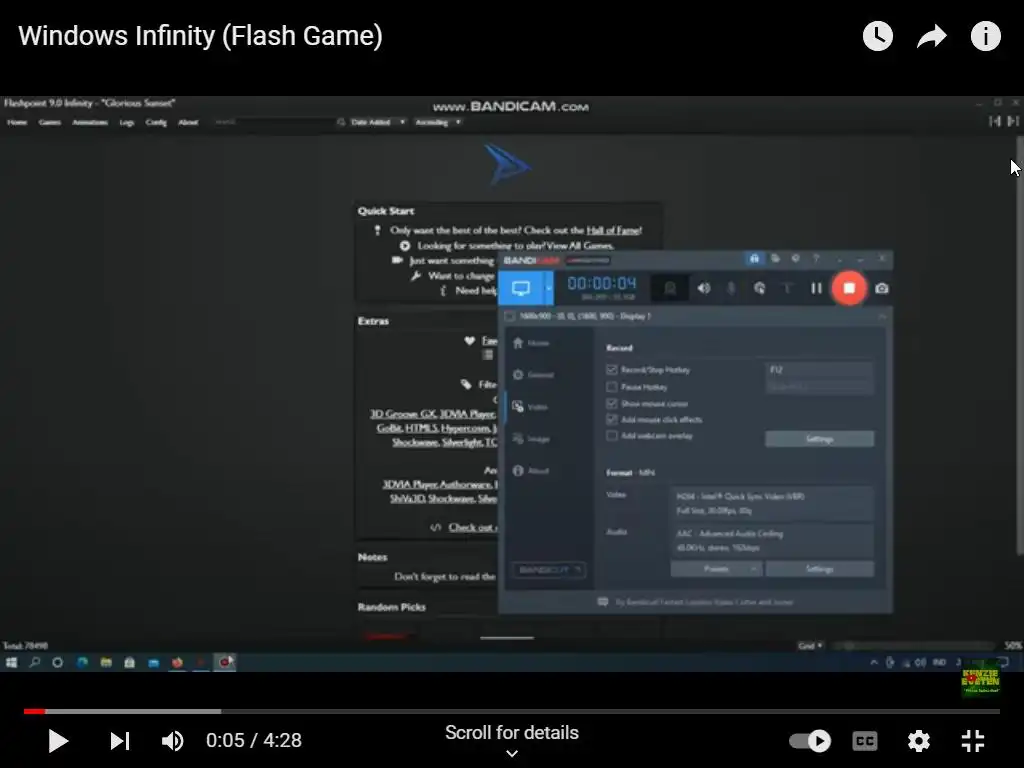
Task: Click Bandicam webcam overlay icon
Action: click(x=670, y=288)
